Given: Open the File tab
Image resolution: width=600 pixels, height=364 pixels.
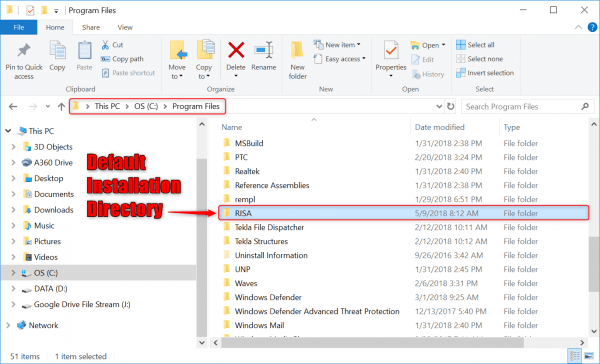Looking at the screenshot, I should tap(19, 27).
